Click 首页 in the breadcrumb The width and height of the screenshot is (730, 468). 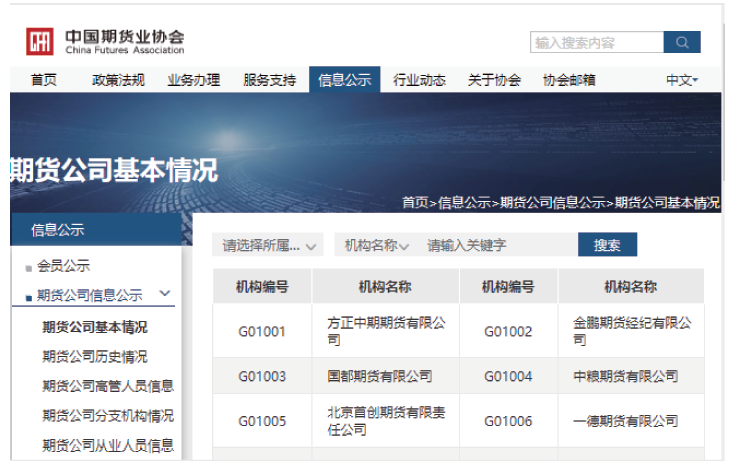415,203
